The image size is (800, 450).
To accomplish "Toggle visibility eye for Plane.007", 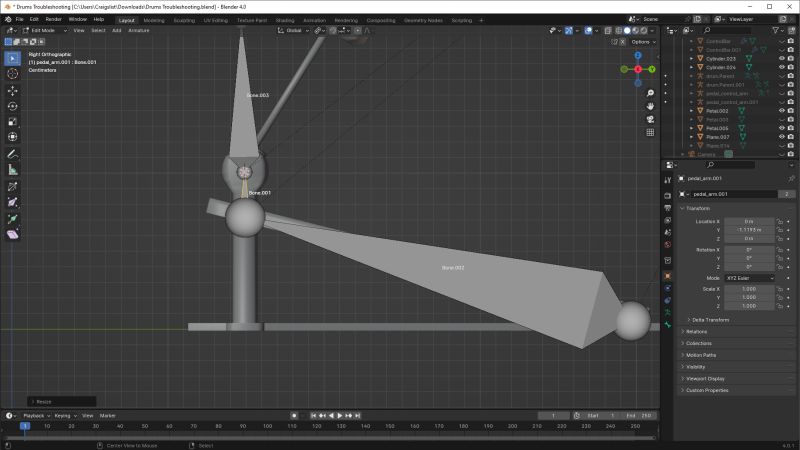I will (x=782, y=137).
